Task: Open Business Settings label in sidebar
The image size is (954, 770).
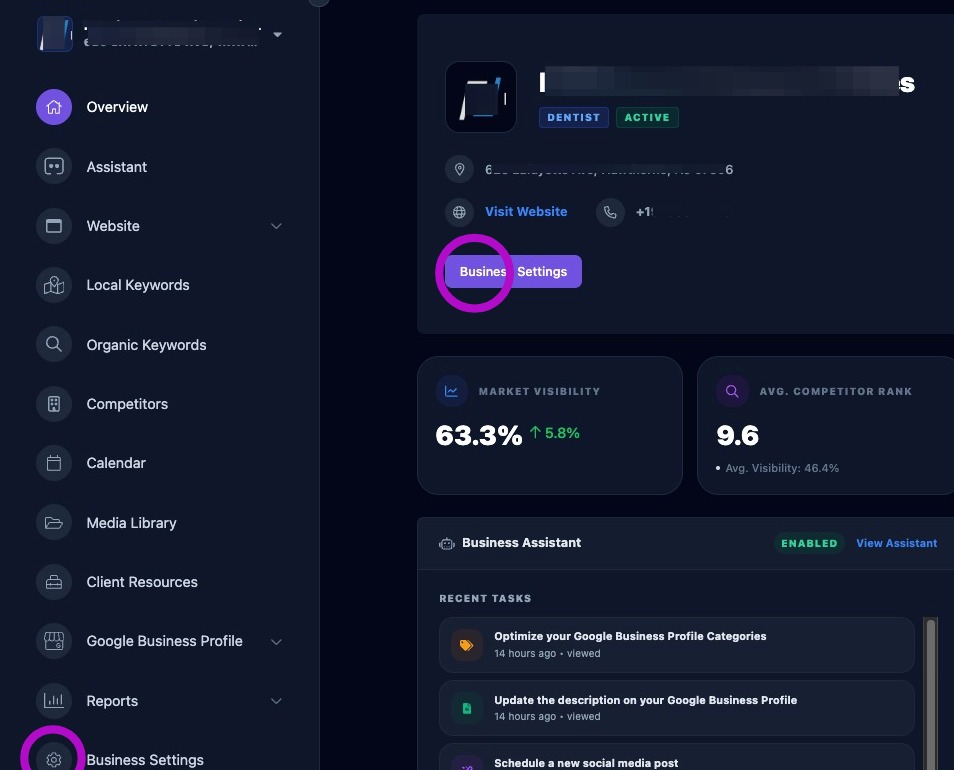Action: pyautogui.click(x=145, y=760)
